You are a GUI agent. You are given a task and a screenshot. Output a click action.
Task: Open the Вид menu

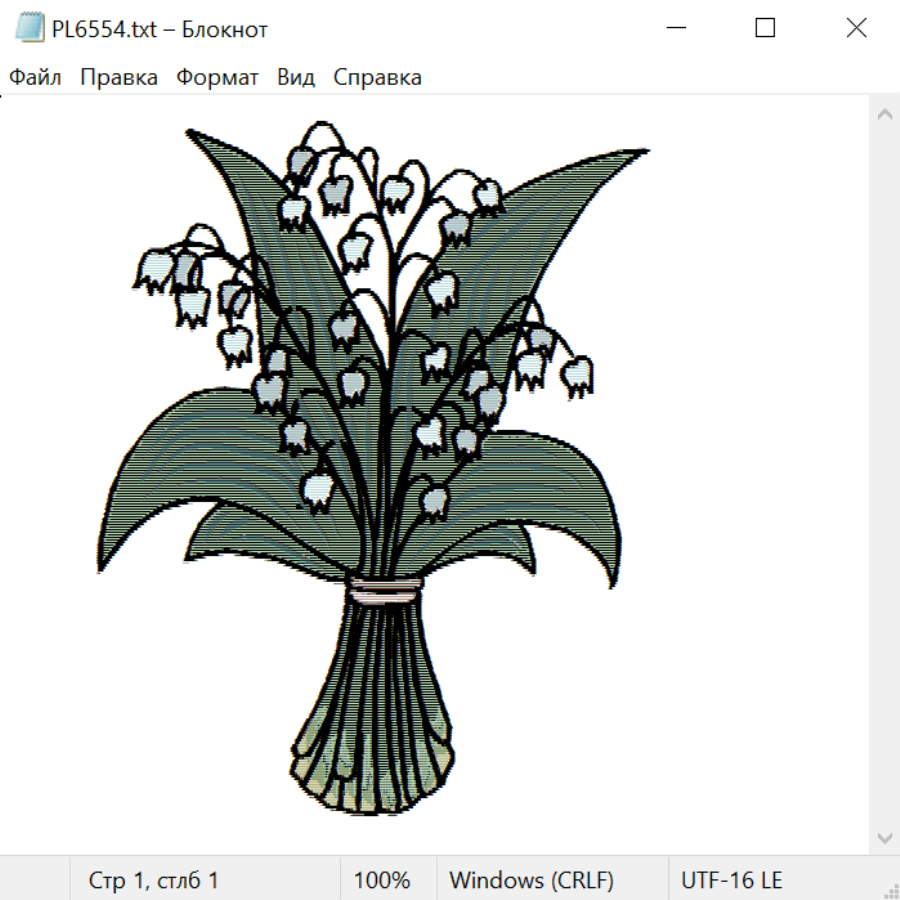click(x=296, y=78)
